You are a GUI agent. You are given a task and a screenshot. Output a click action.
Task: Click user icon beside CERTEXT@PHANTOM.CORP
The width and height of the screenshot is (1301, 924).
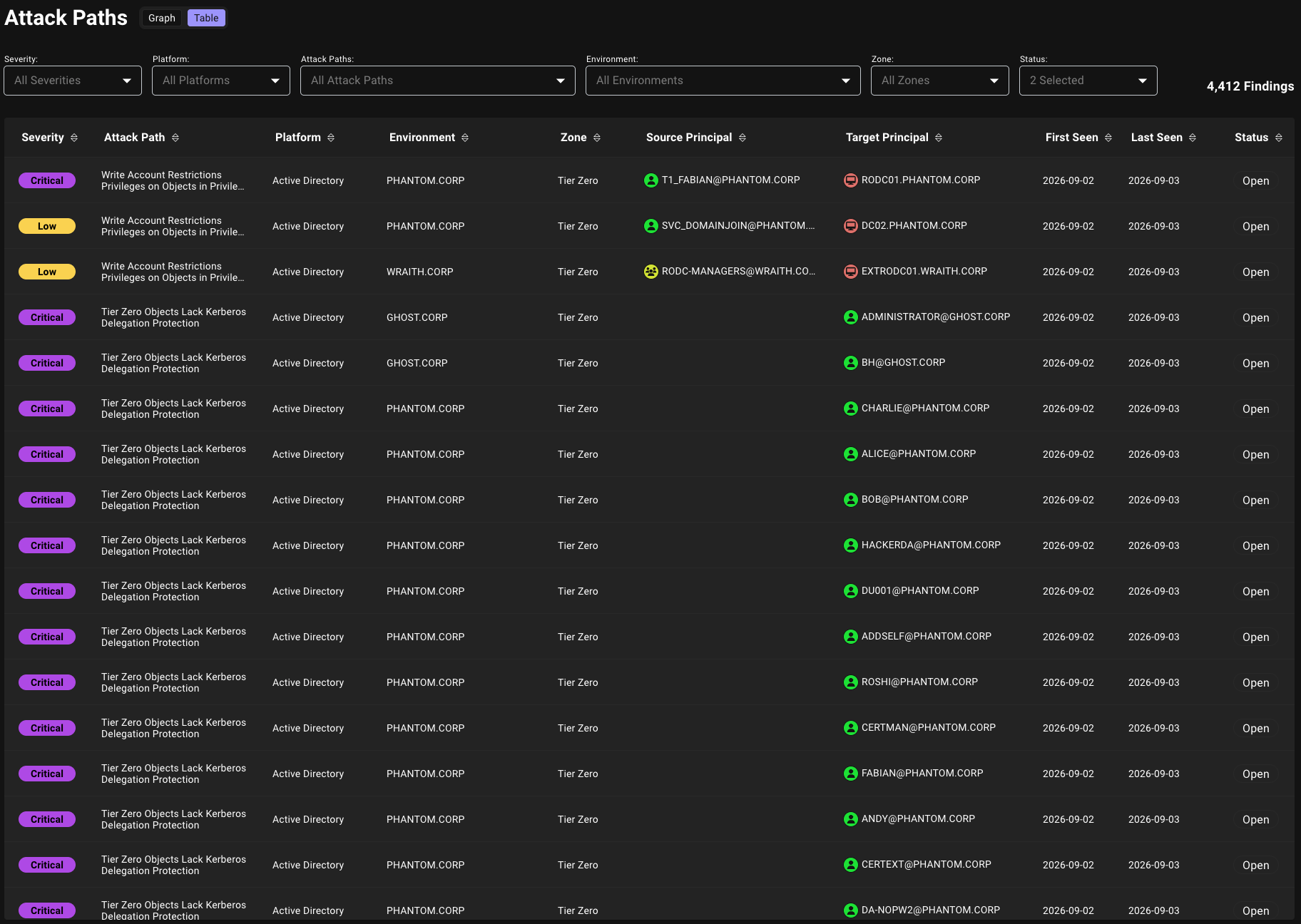coord(851,865)
